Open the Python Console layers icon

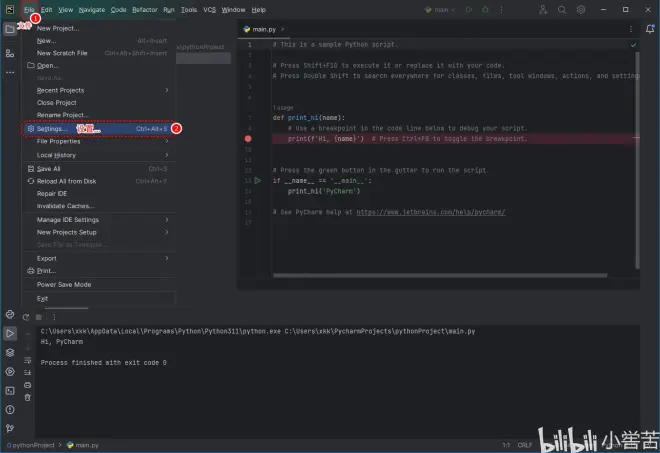[10, 352]
